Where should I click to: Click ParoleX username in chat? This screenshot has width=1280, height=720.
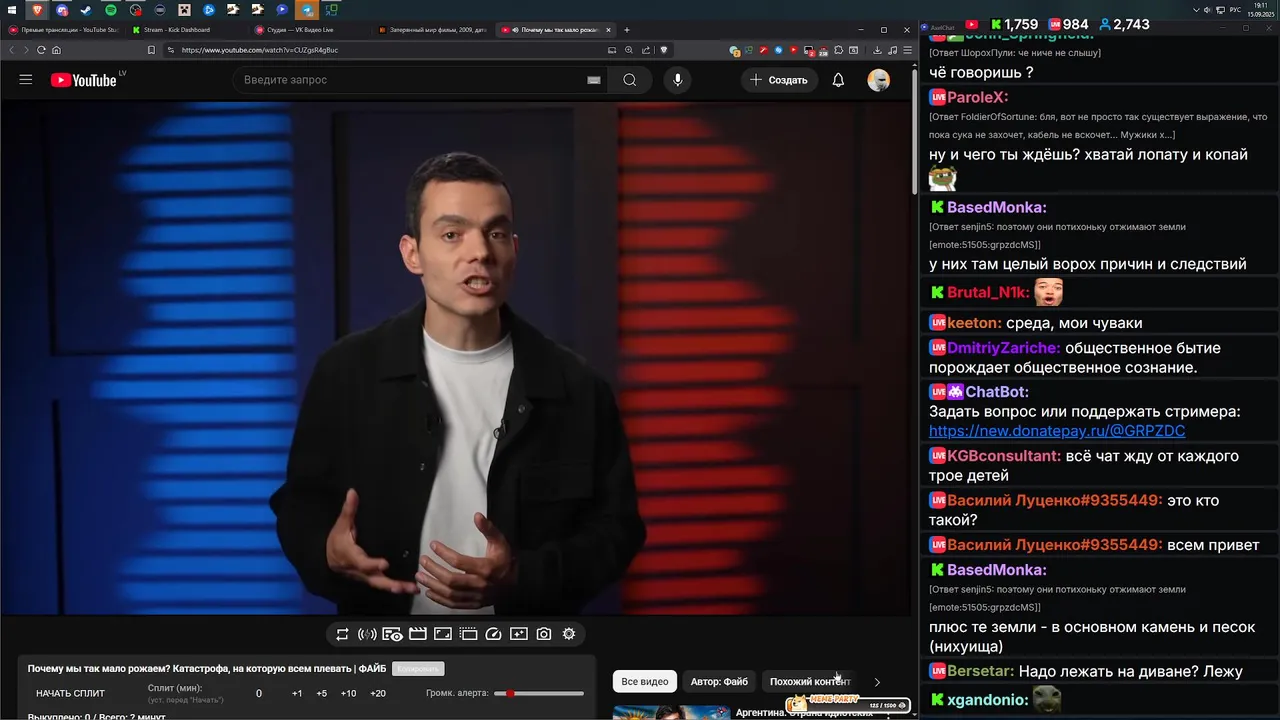pos(977,97)
